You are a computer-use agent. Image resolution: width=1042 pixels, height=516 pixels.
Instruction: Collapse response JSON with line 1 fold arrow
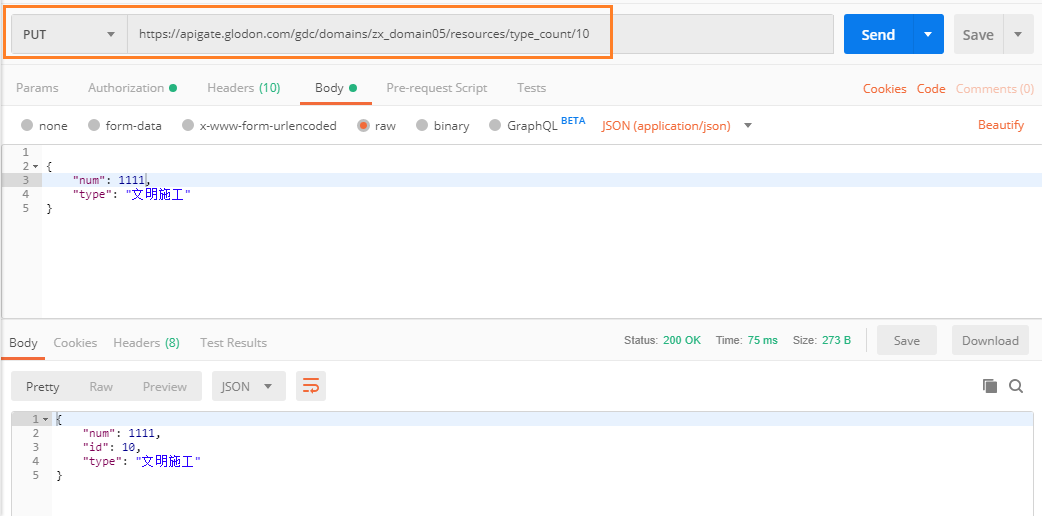tap(46, 419)
